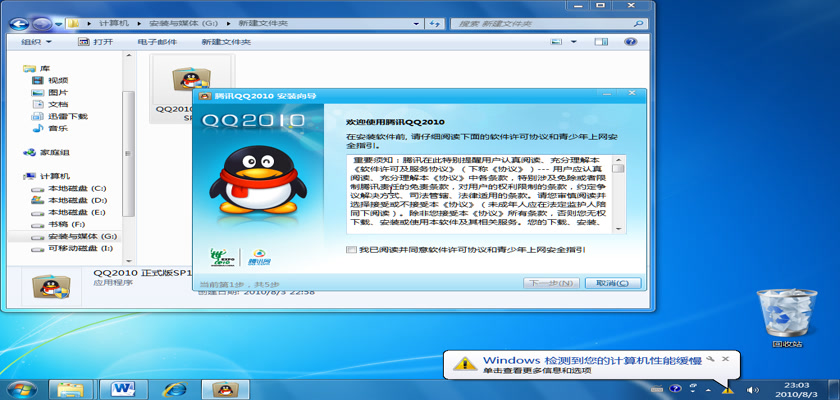
Task: Open the 组织 dropdown menu
Action: click(36, 41)
